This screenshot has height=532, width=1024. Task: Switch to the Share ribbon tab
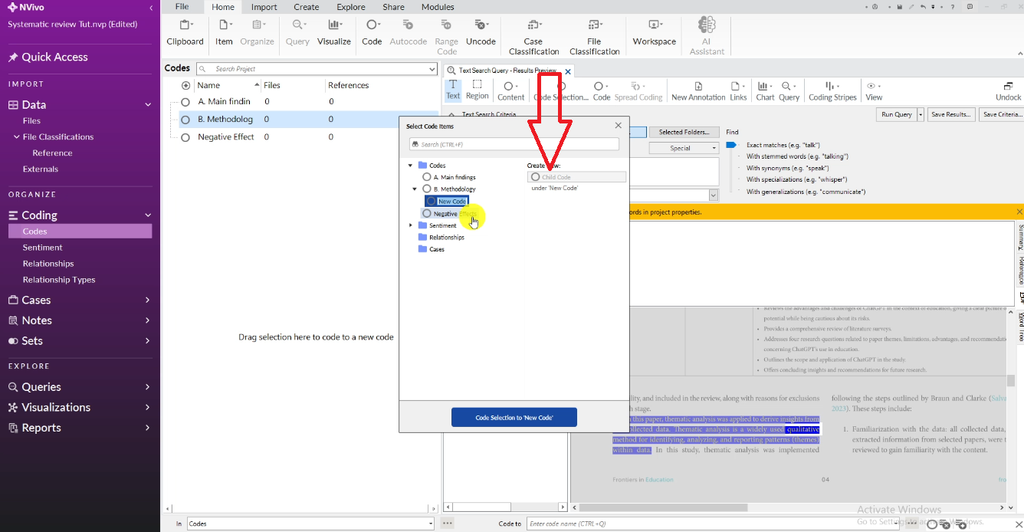pyautogui.click(x=393, y=7)
